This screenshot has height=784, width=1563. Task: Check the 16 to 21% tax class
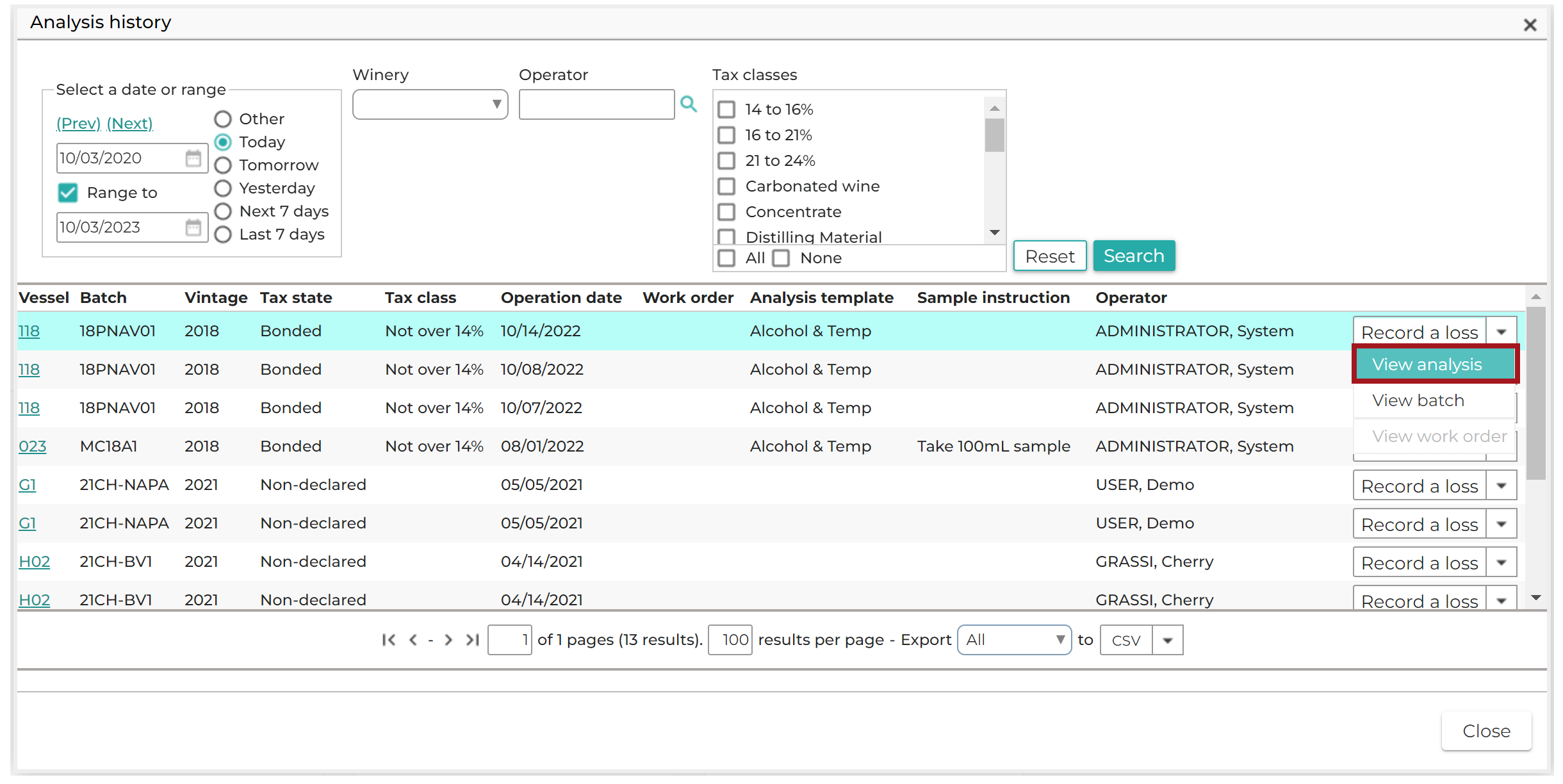(726, 135)
